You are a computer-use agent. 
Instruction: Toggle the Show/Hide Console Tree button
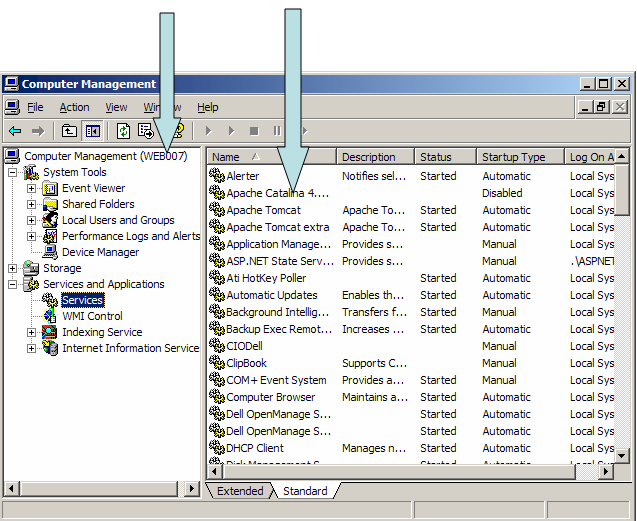(x=93, y=131)
